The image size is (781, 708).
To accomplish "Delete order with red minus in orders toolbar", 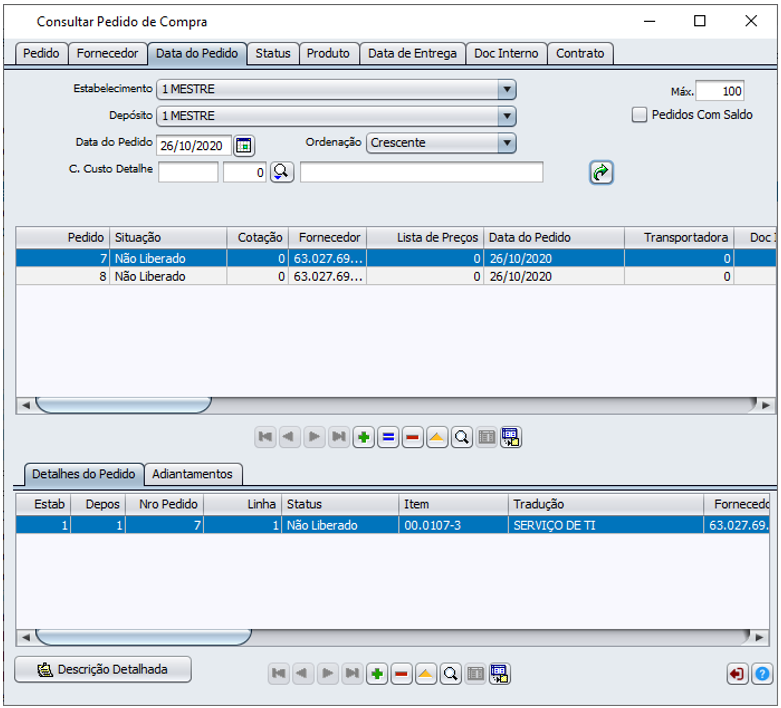I will [x=412, y=437].
